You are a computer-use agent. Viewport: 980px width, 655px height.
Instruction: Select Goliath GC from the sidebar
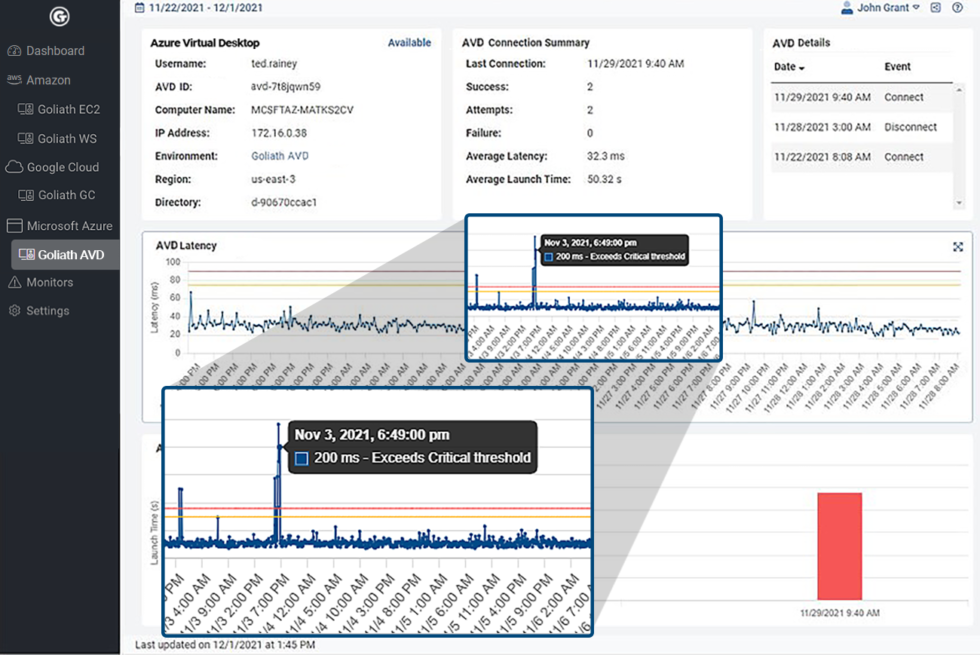[27, 196]
